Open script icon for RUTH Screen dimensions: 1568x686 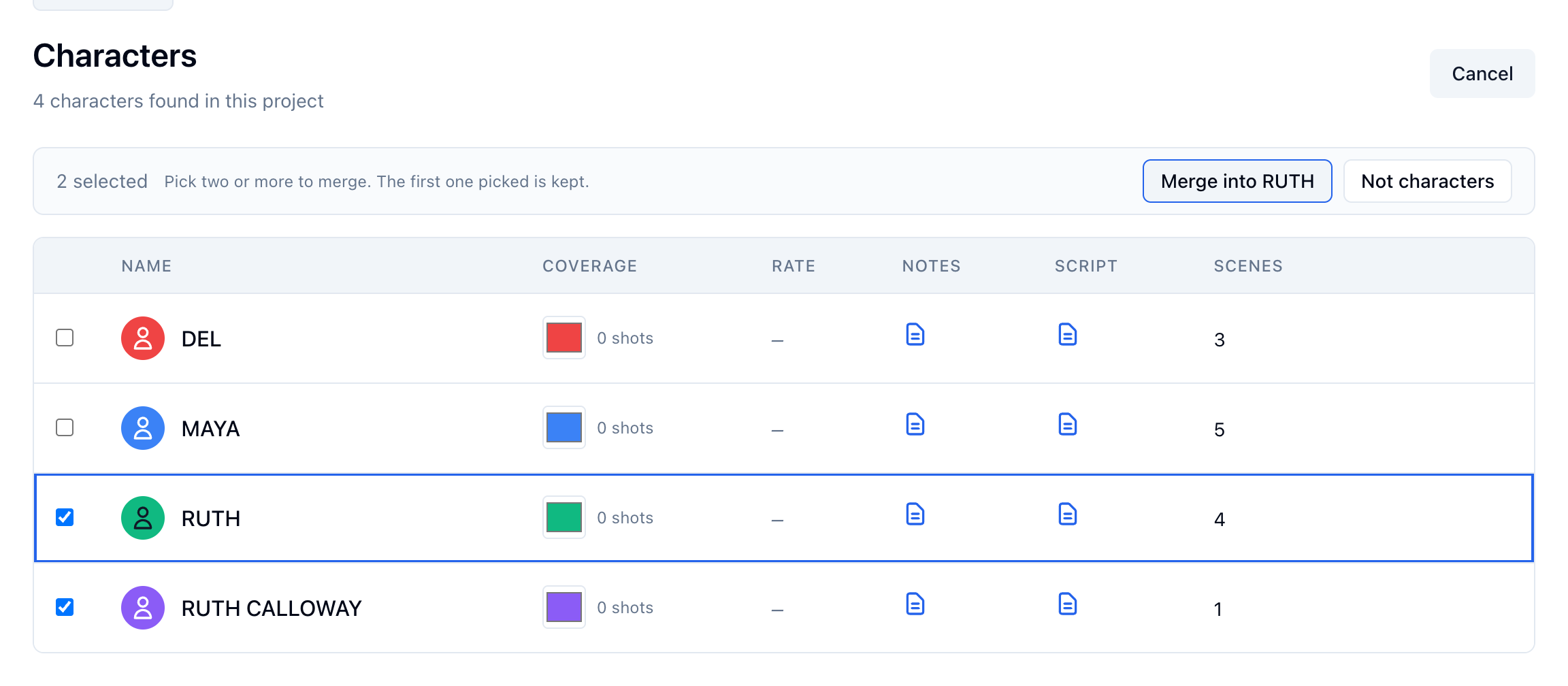point(1067,514)
